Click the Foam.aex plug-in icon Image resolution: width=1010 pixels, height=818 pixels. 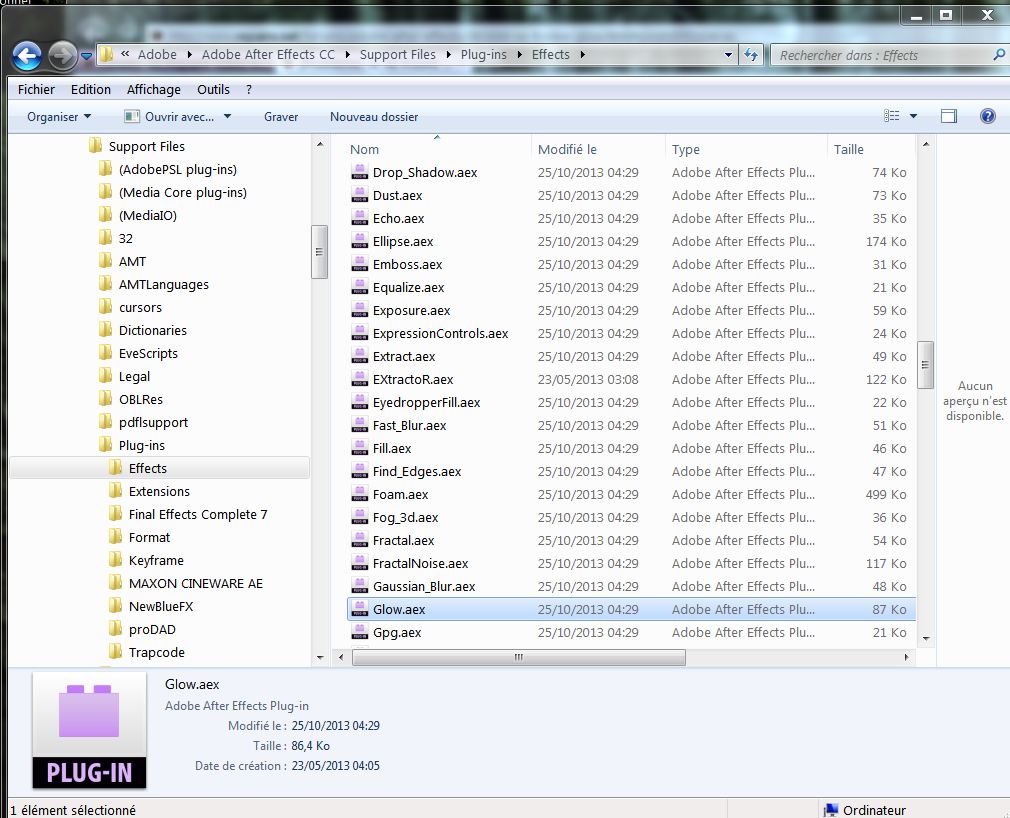pyautogui.click(x=360, y=494)
